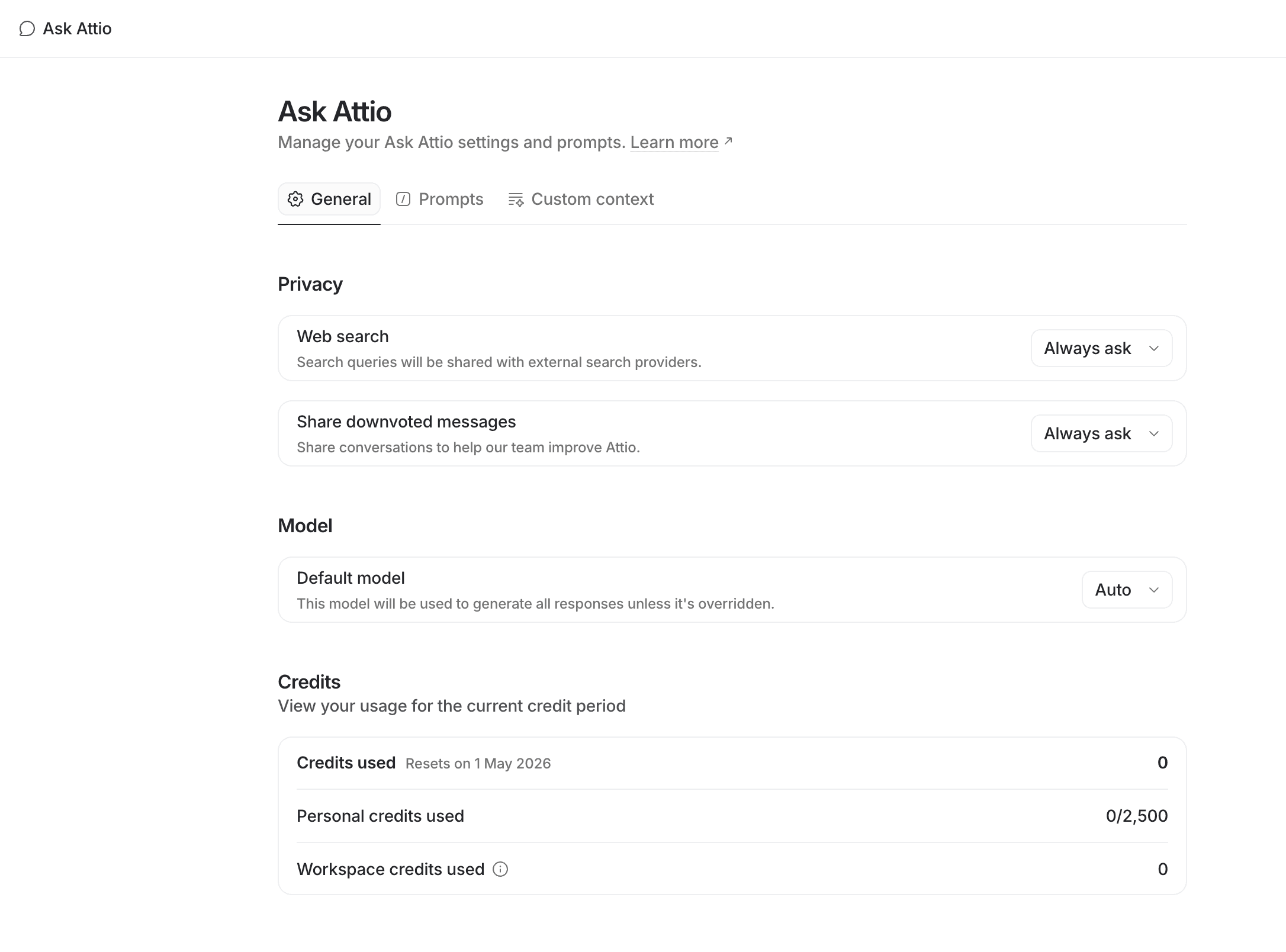Open the Learn more link
This screenshot has width=1286, height=952.
674,142
